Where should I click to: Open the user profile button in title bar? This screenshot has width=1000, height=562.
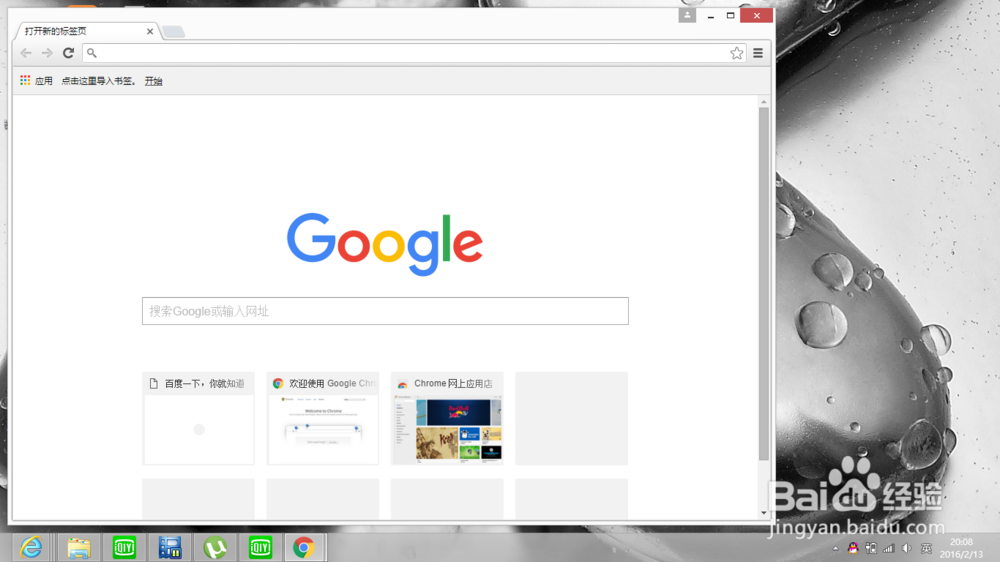tap(687, 15)
